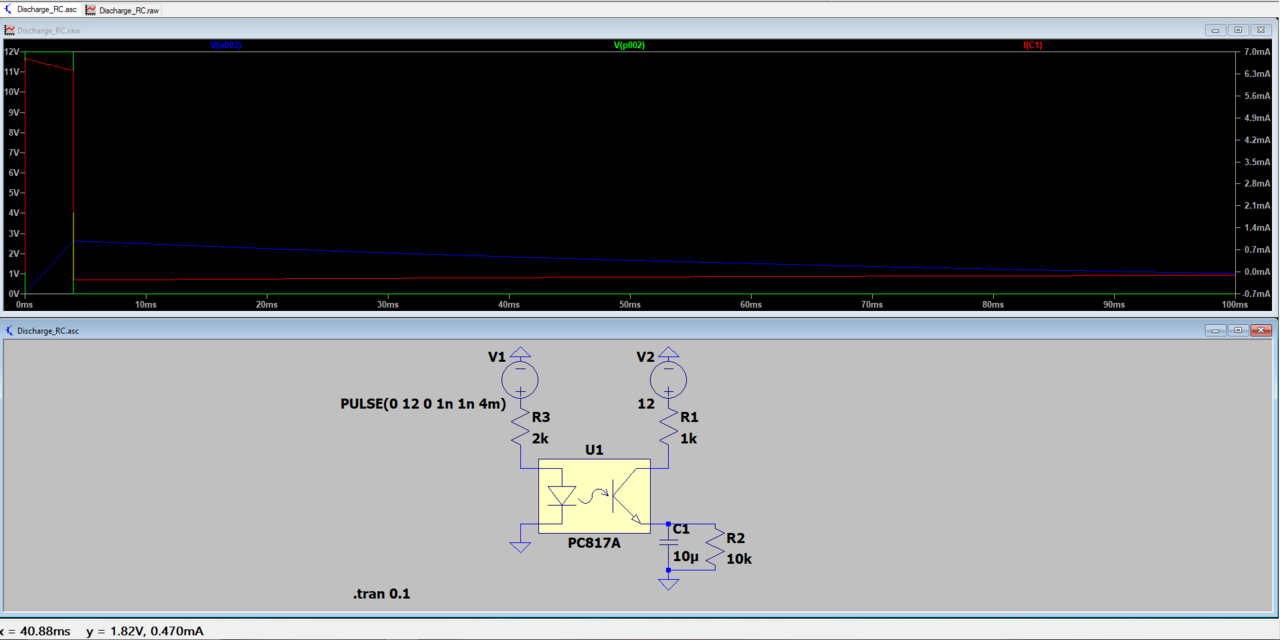Switch to the Discharge_RC.asc tab
Screen dimensions: 1280x640
pyautogui.click(x=40, y=9)
